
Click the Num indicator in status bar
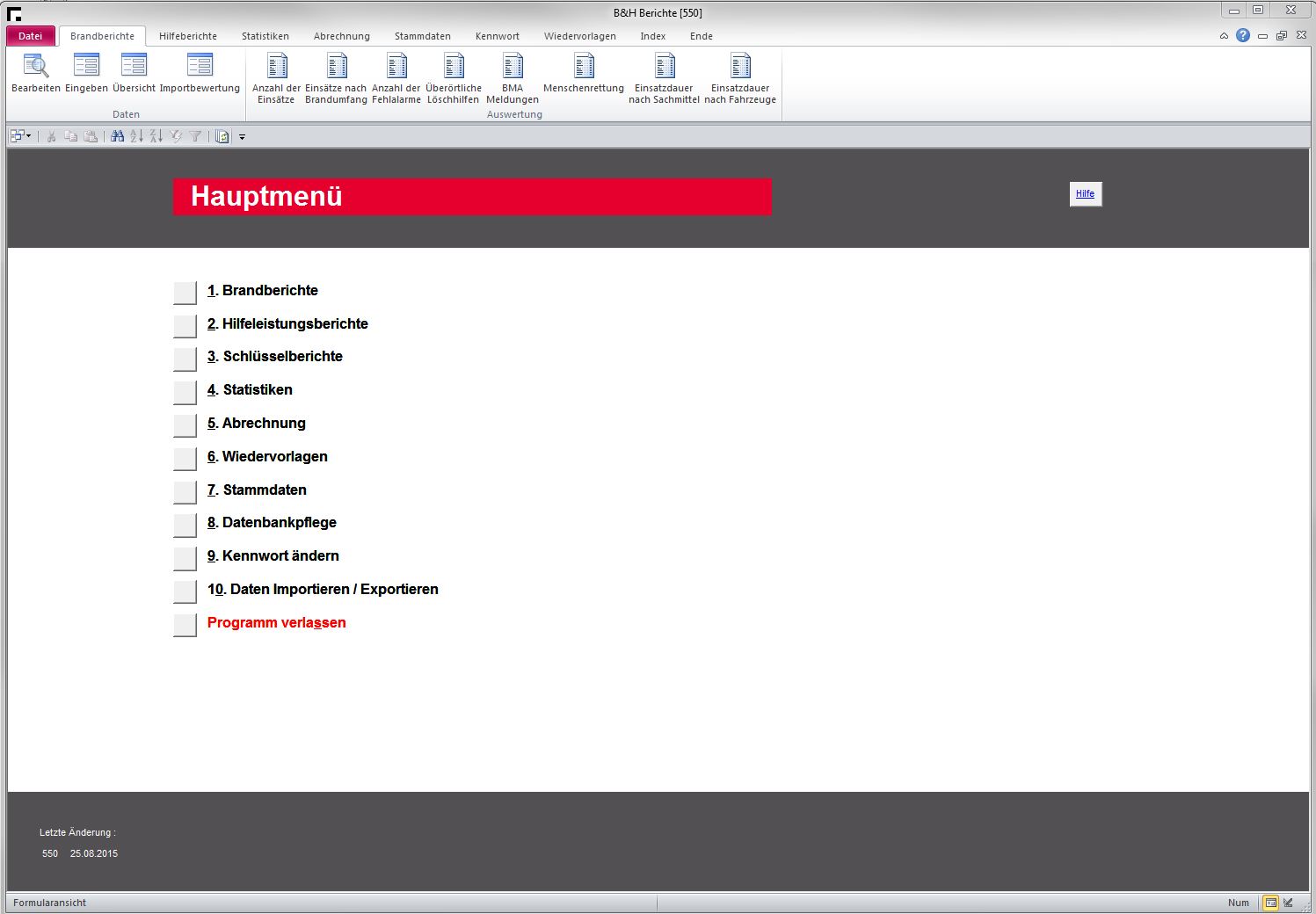pos(1239,903)
